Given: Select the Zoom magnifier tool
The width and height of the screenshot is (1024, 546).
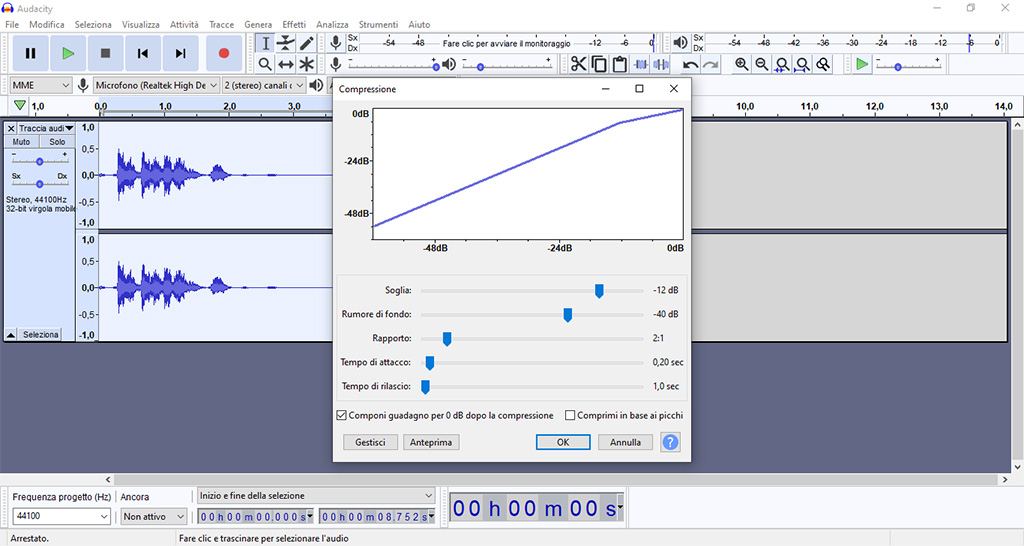Looking at the screenshot, I should tap(265, 64).
